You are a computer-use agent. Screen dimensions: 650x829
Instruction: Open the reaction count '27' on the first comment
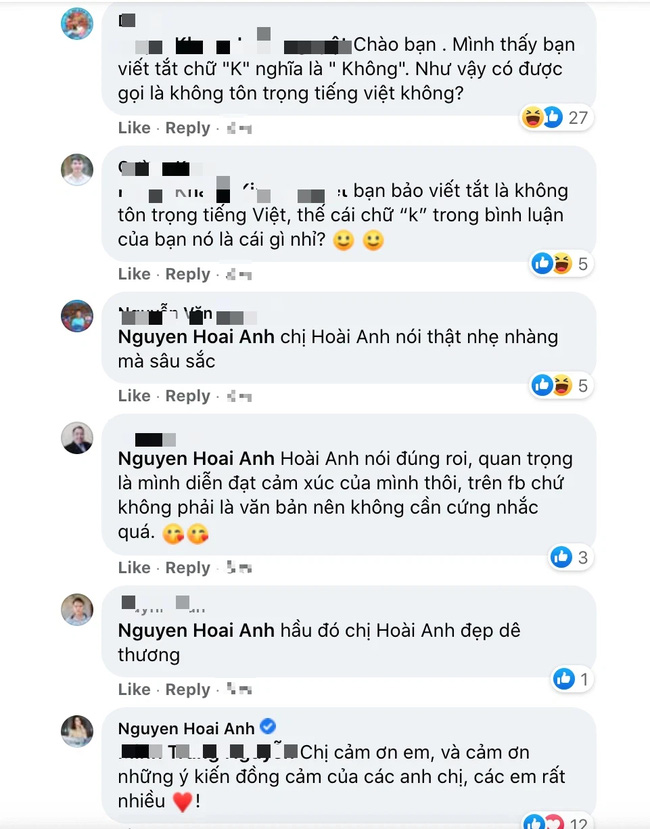576,118
